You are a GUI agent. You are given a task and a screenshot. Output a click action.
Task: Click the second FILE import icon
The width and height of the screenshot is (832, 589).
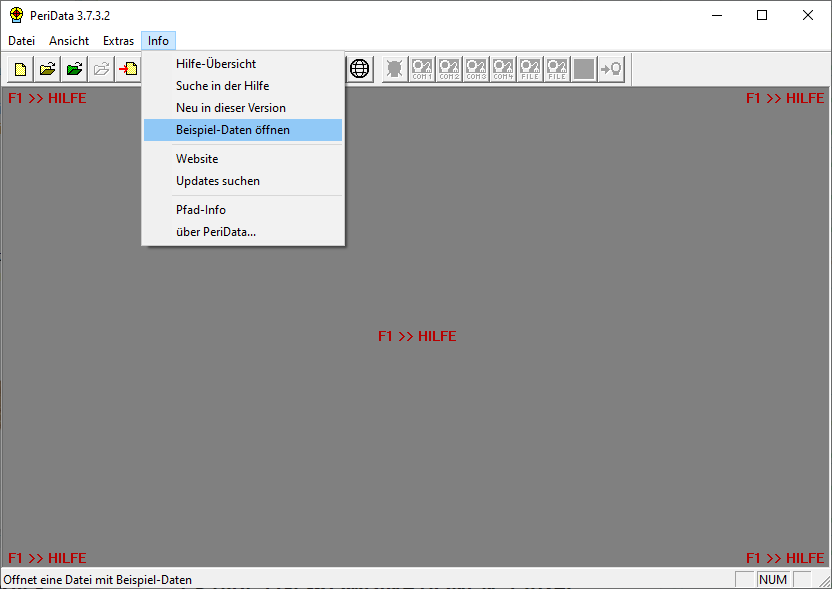point(557,69)
